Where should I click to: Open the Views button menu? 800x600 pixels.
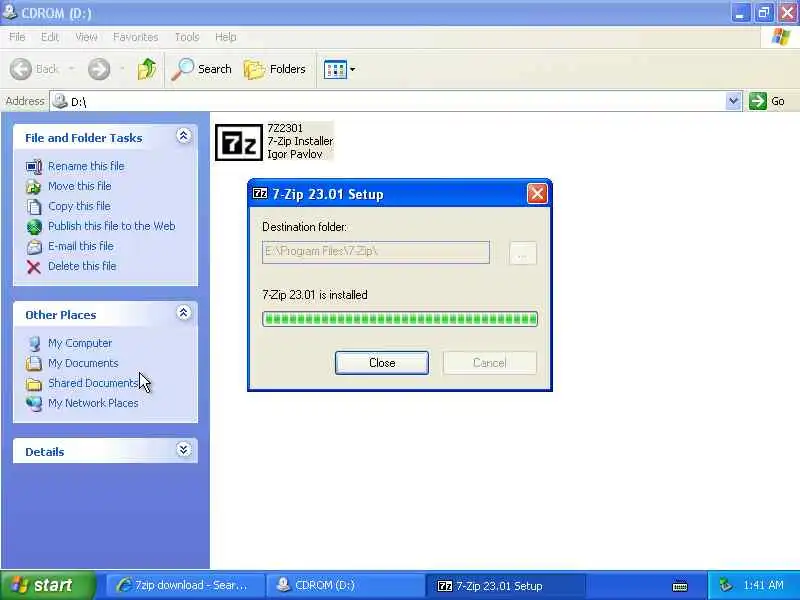click(339, 69)
